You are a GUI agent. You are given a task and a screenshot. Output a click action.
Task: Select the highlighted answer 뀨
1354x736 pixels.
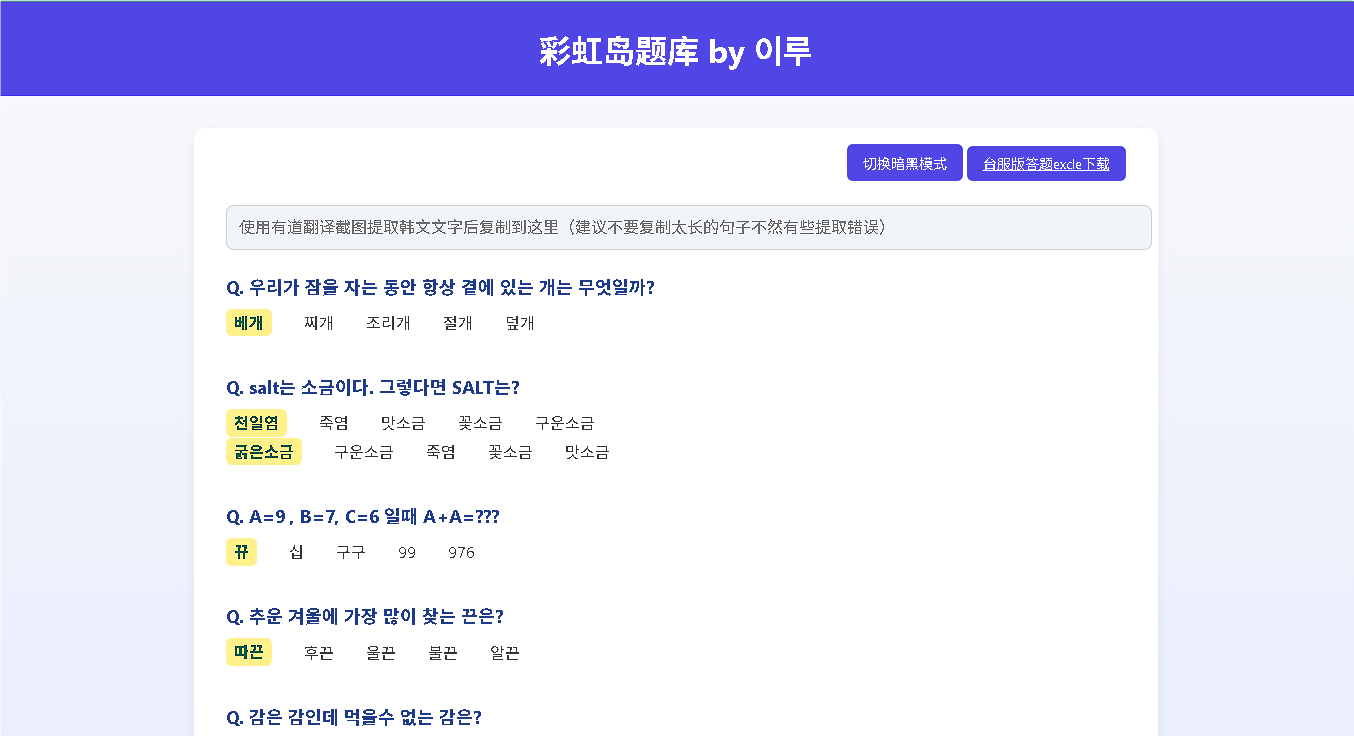(x=241, y=552)
